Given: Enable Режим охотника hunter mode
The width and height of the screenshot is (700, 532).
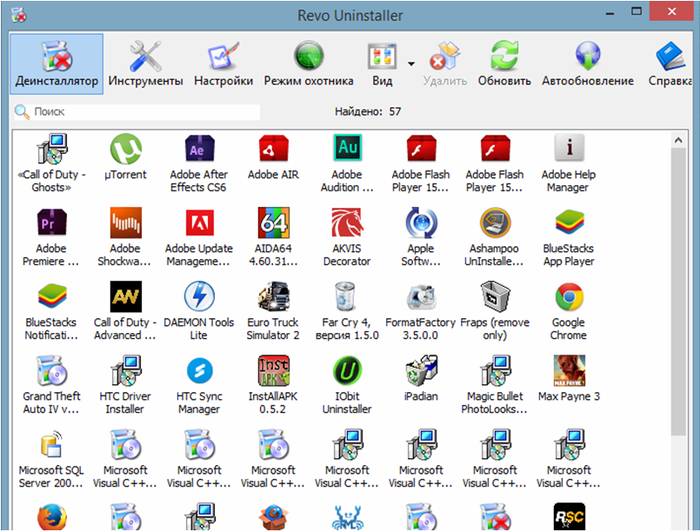Looking at the screenshot, I should (308, 63).
